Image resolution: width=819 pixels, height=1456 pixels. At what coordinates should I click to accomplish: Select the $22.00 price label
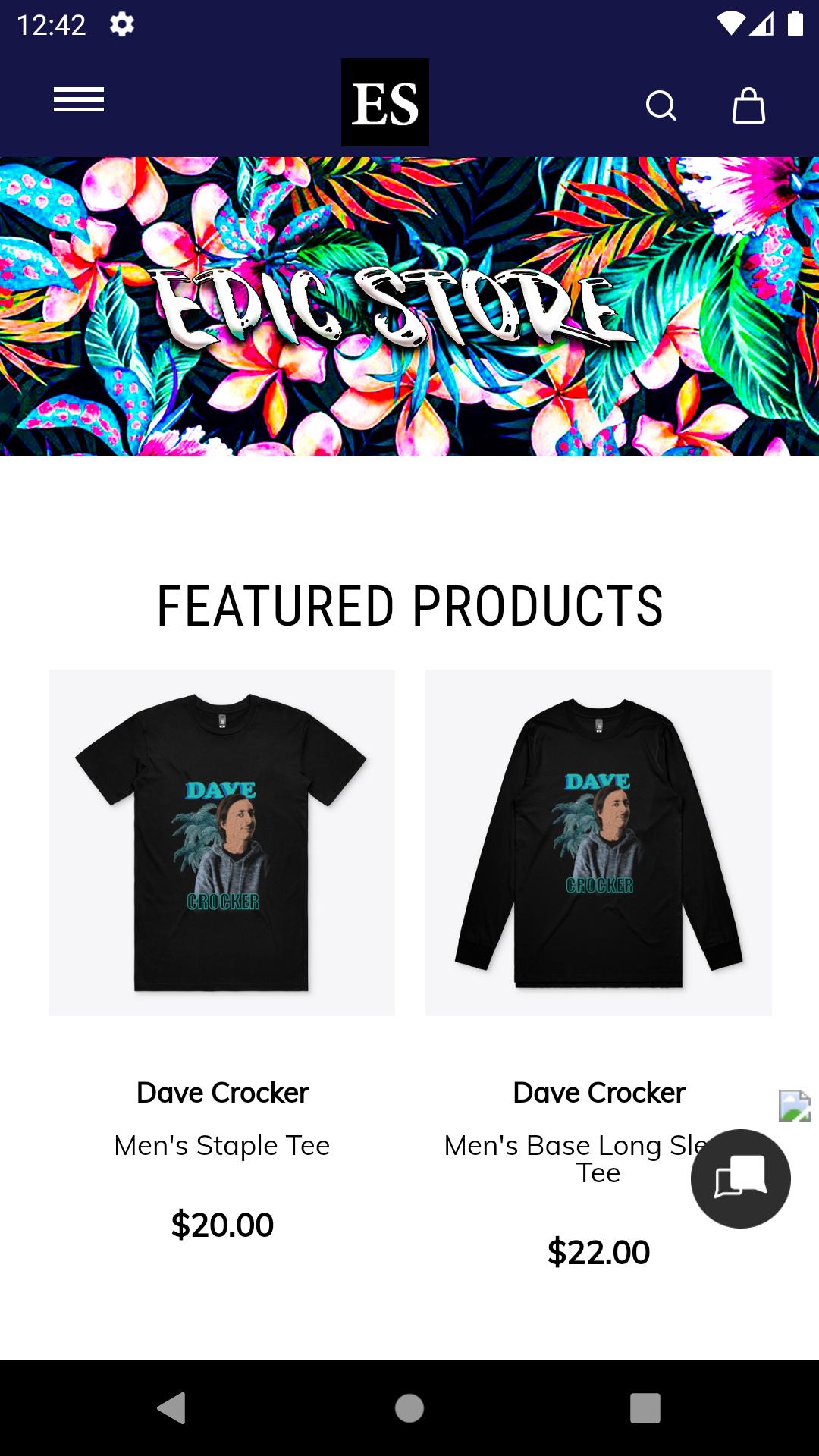tap(598, 1252)
